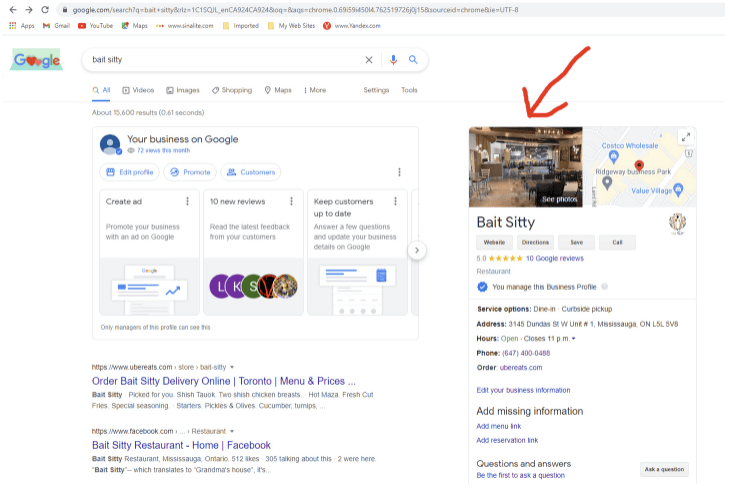Call the phone number (647) 400-0488
Image resolution: width=735 pixels, height=489 pixels.
click(x=526, y=353)
